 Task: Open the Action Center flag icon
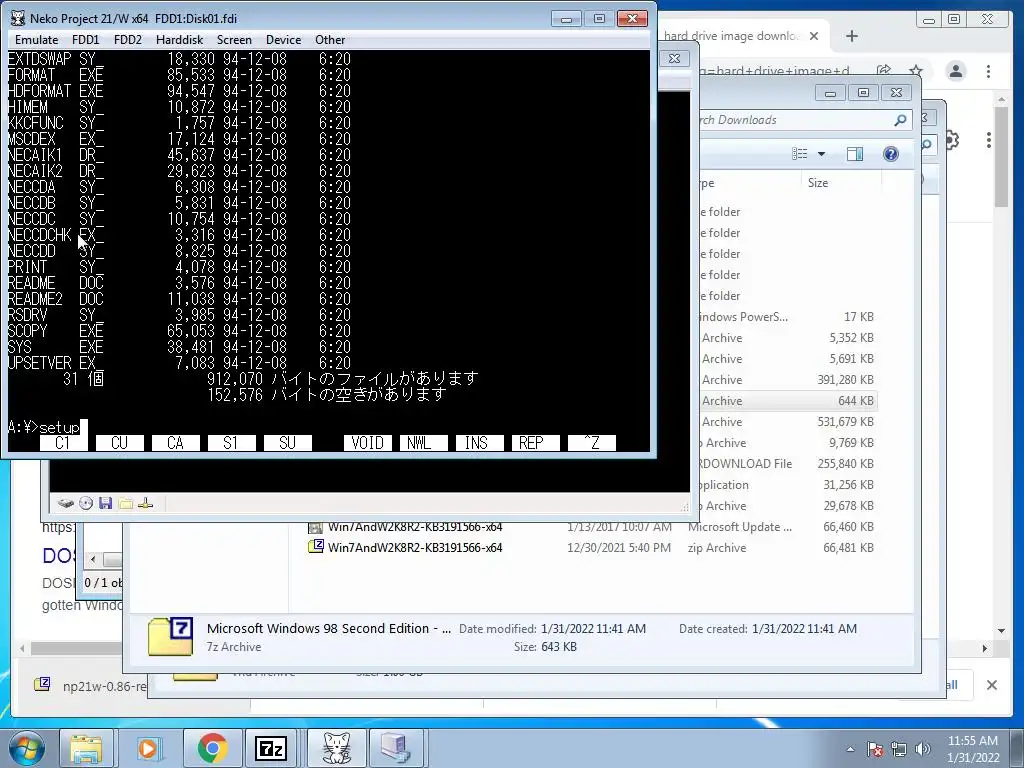point(875,749)
